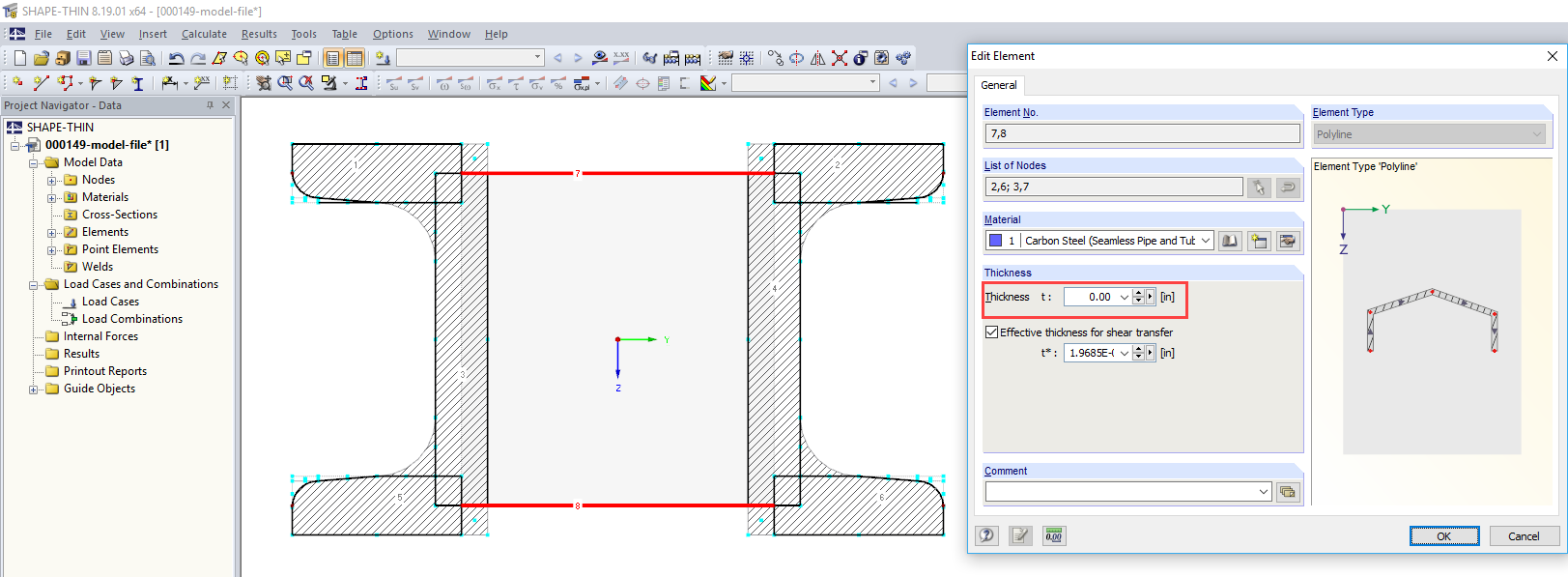
Task: Click the Save floppy disk icon
Action: point(83,58)
